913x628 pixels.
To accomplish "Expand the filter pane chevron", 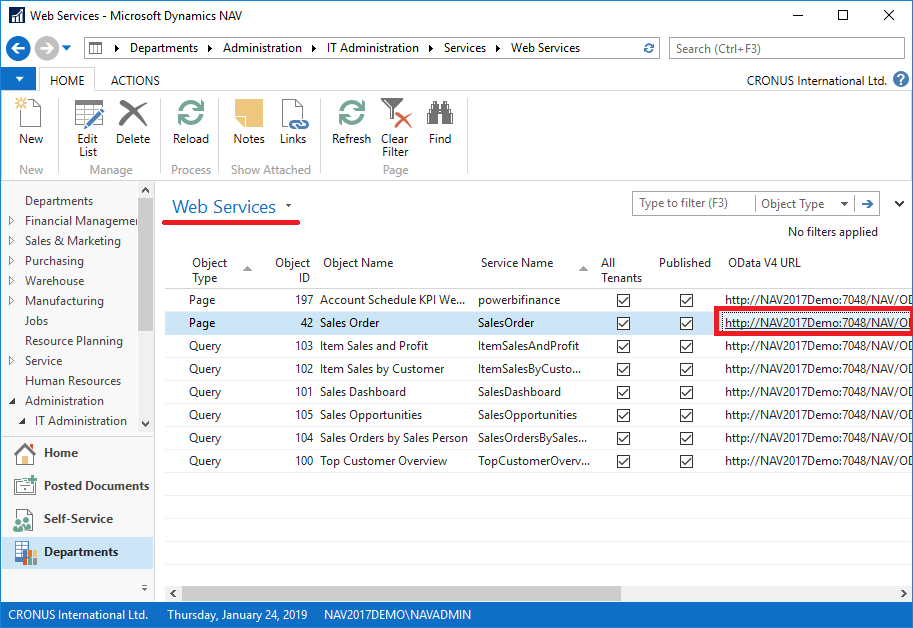I will point(899,204).
